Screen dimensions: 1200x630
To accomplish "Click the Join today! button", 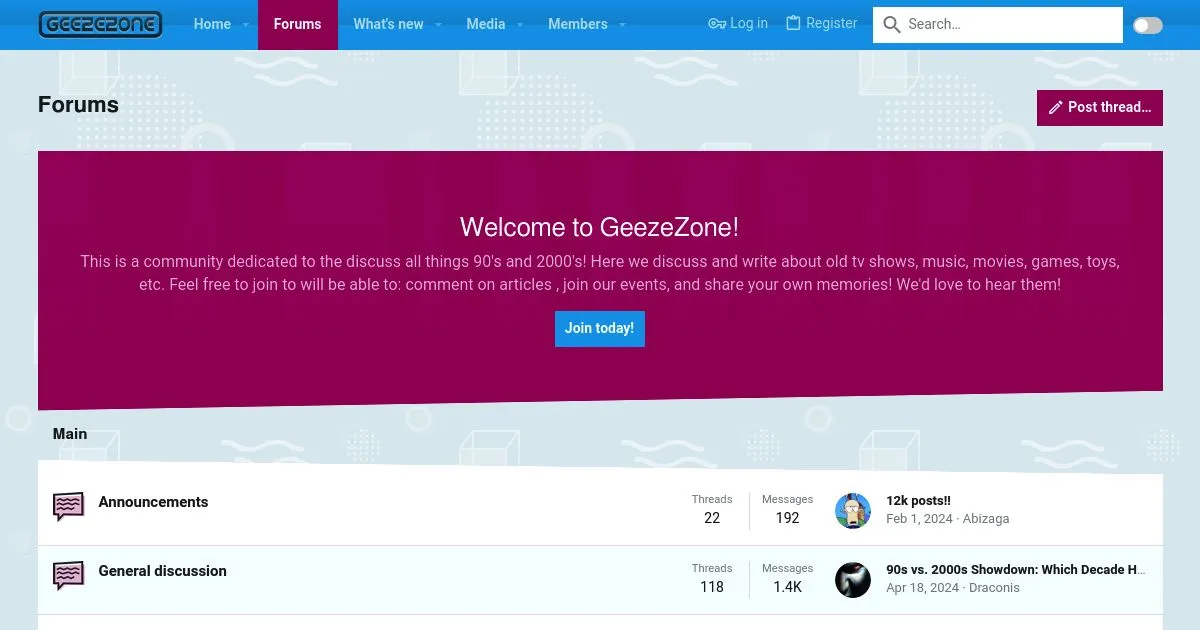I will [x=600, y=328].
